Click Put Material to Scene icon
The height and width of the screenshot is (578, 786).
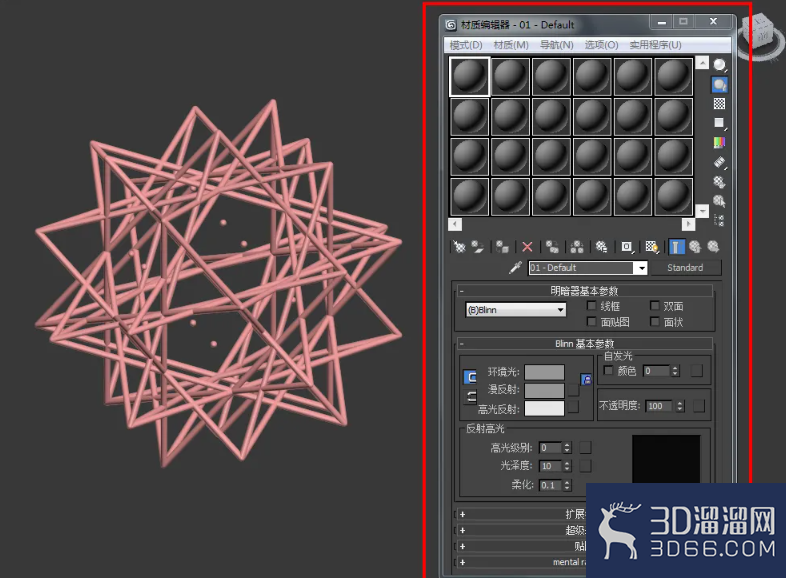pyautogui.click(x=478, y=247)
